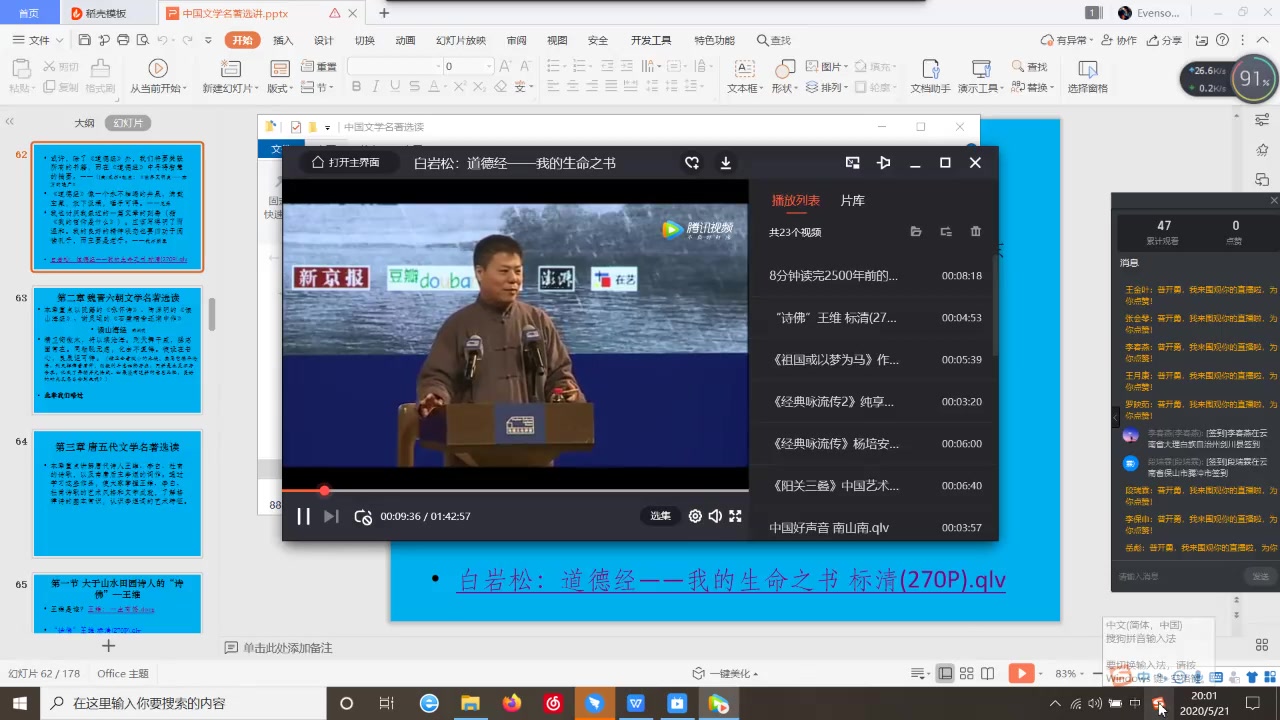Start slideshow from orange play button
Image resolution: width=1280 pixels, height=720 pixels.
point(1020,674)
